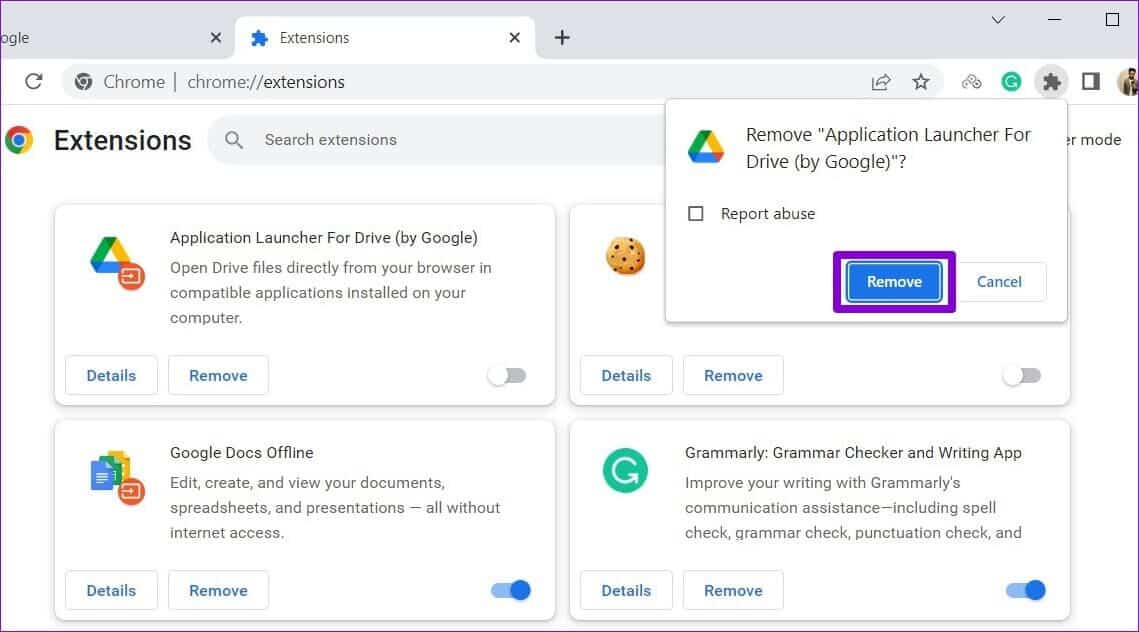This screenshot has width=1139, height=632.
Task: Focus the Search extensions field
Action: pyautogui.click(x=436, y=139)
